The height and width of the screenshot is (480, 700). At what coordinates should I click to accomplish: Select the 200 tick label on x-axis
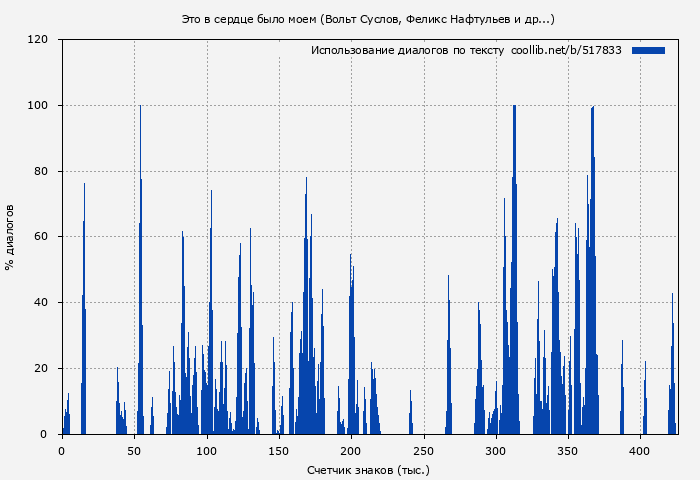(x=351, y=451)
